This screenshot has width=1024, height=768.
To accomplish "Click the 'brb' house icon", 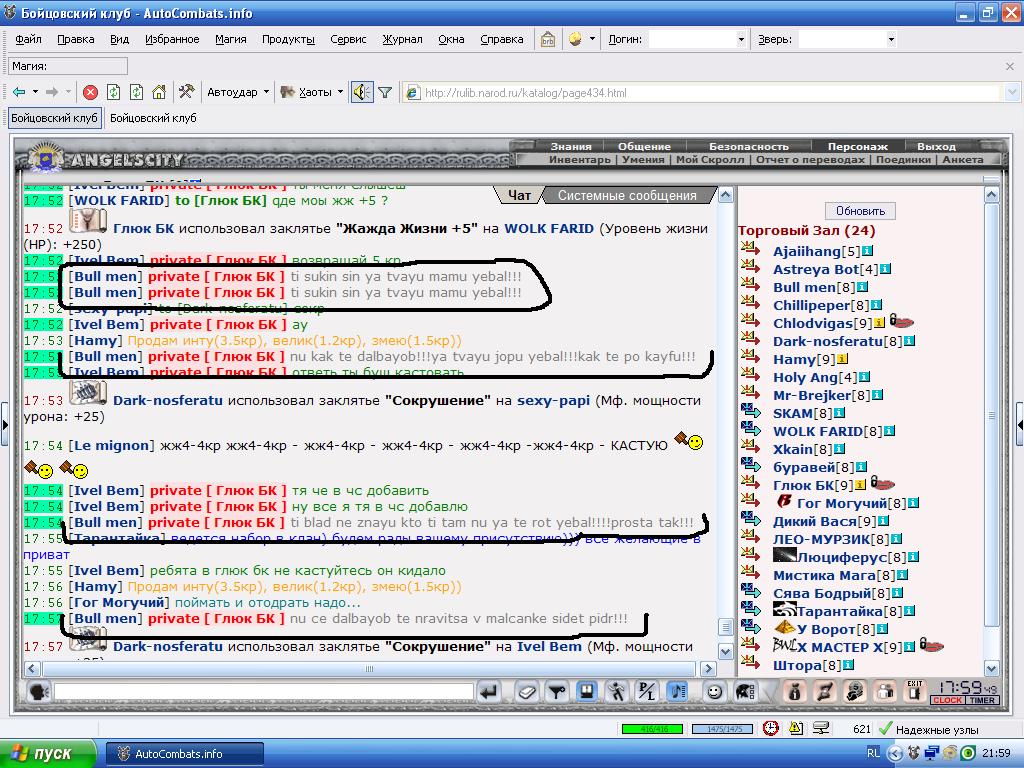I will pyautogui.click(x=547, y=39).
